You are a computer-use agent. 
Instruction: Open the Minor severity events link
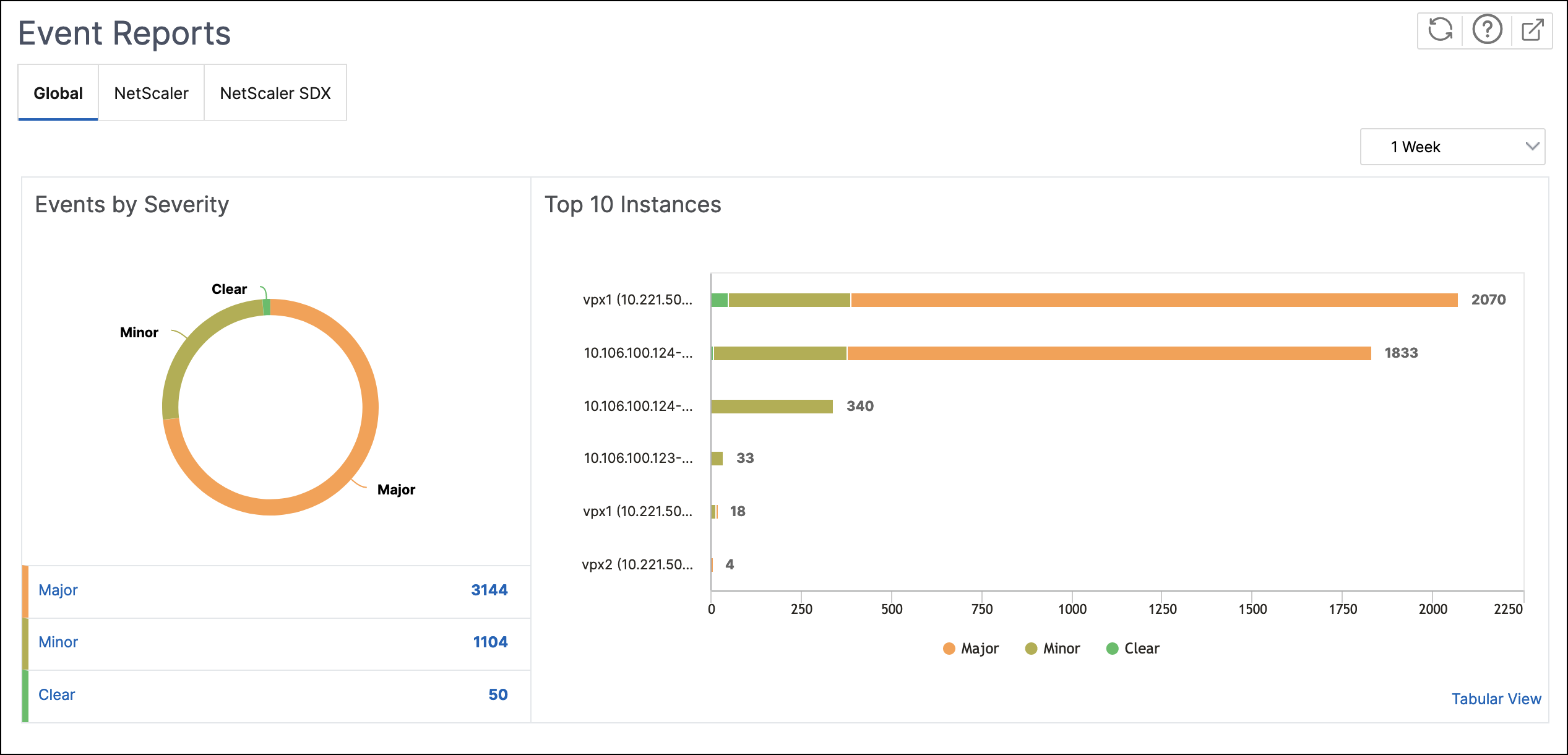[58, 642]
